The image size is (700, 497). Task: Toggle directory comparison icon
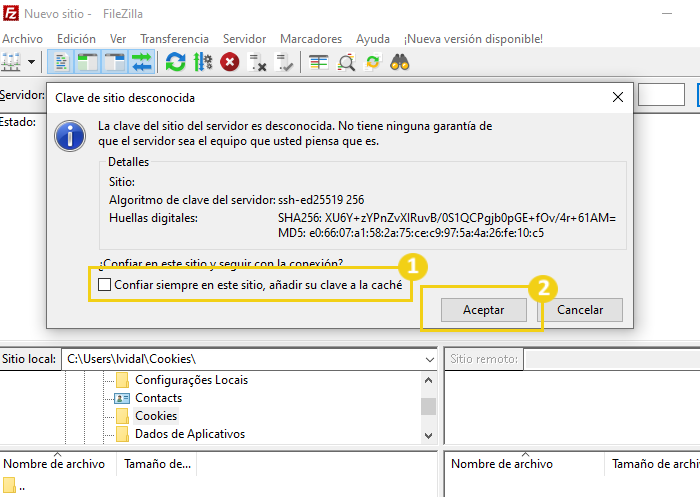[x=346, y=62]
